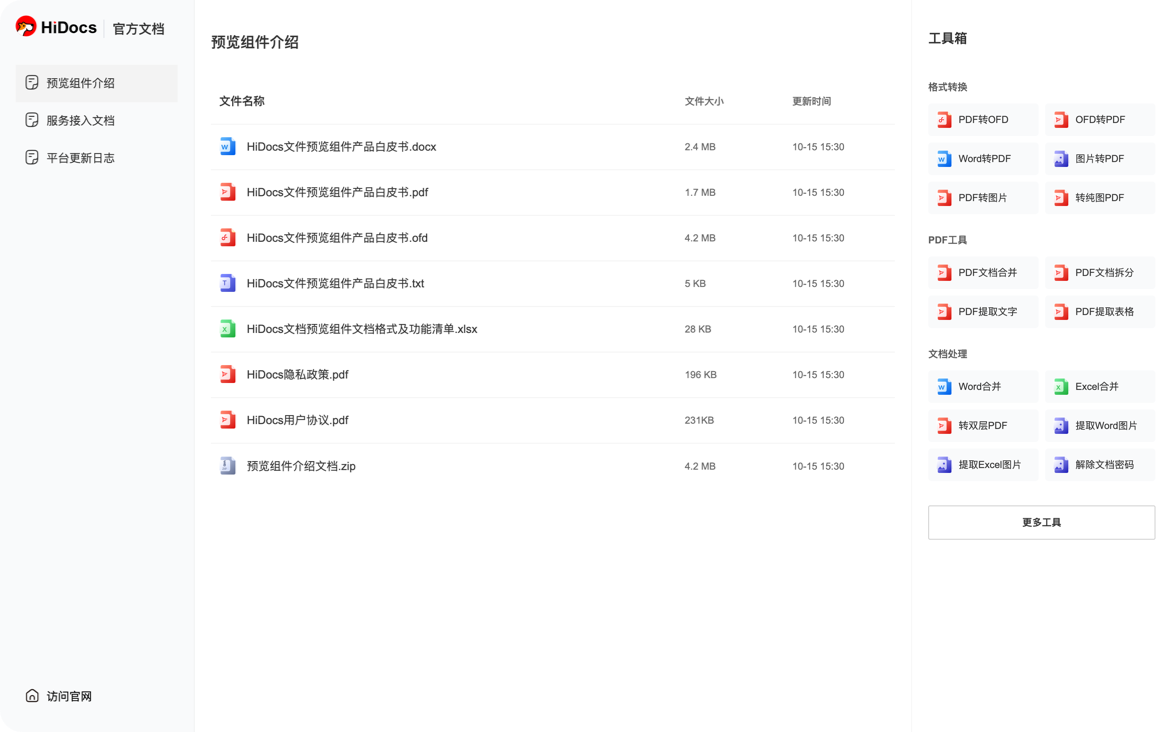
Task: Click the OFD icon of the .ofd file
Action: point(228,238)
